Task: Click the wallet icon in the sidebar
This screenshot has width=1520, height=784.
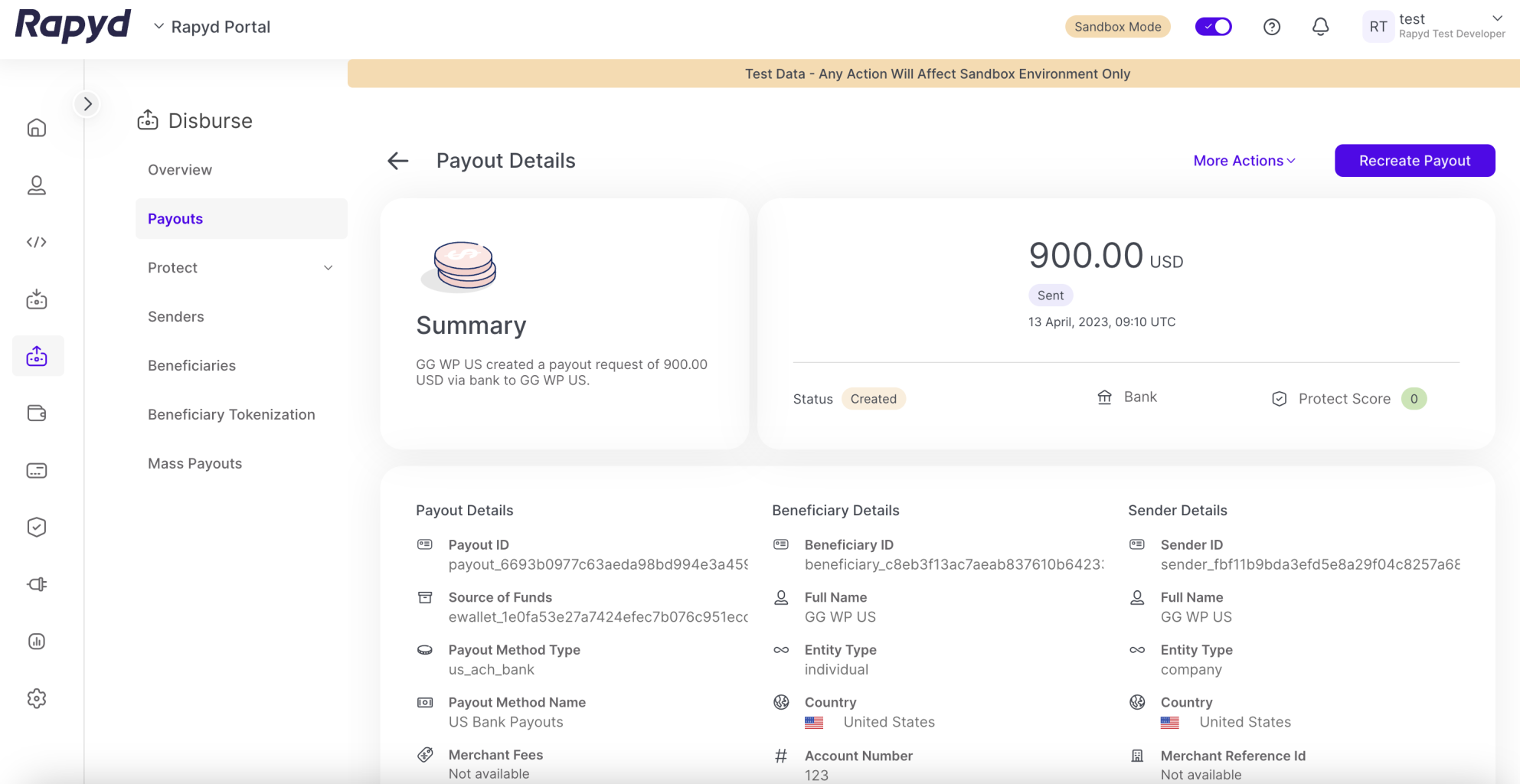Action: pos(37,413)
